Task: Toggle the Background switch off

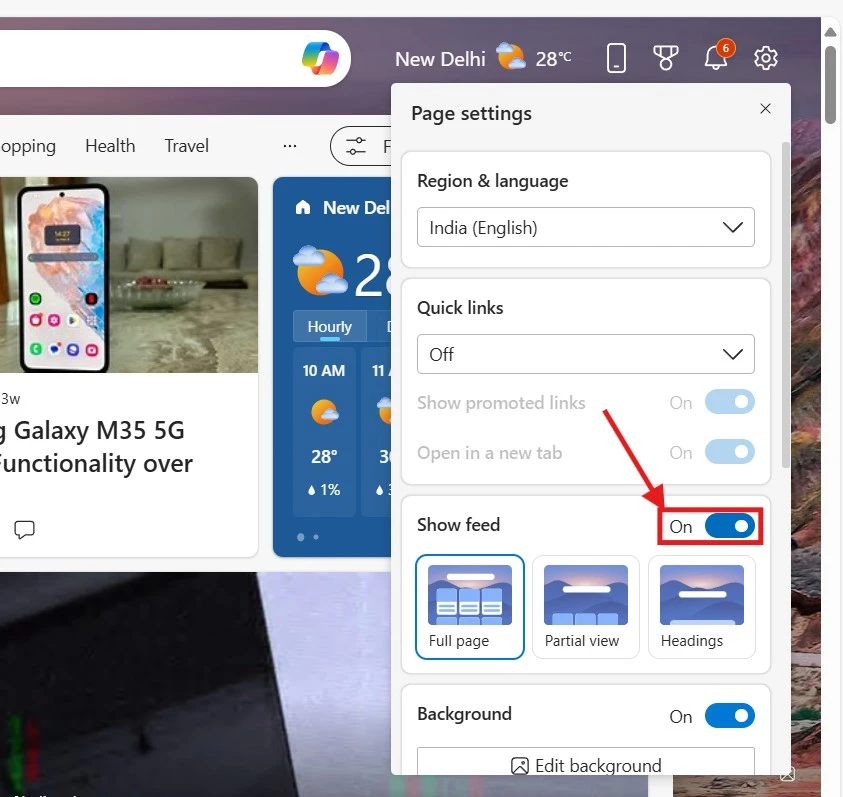Action: coord(730,716)
